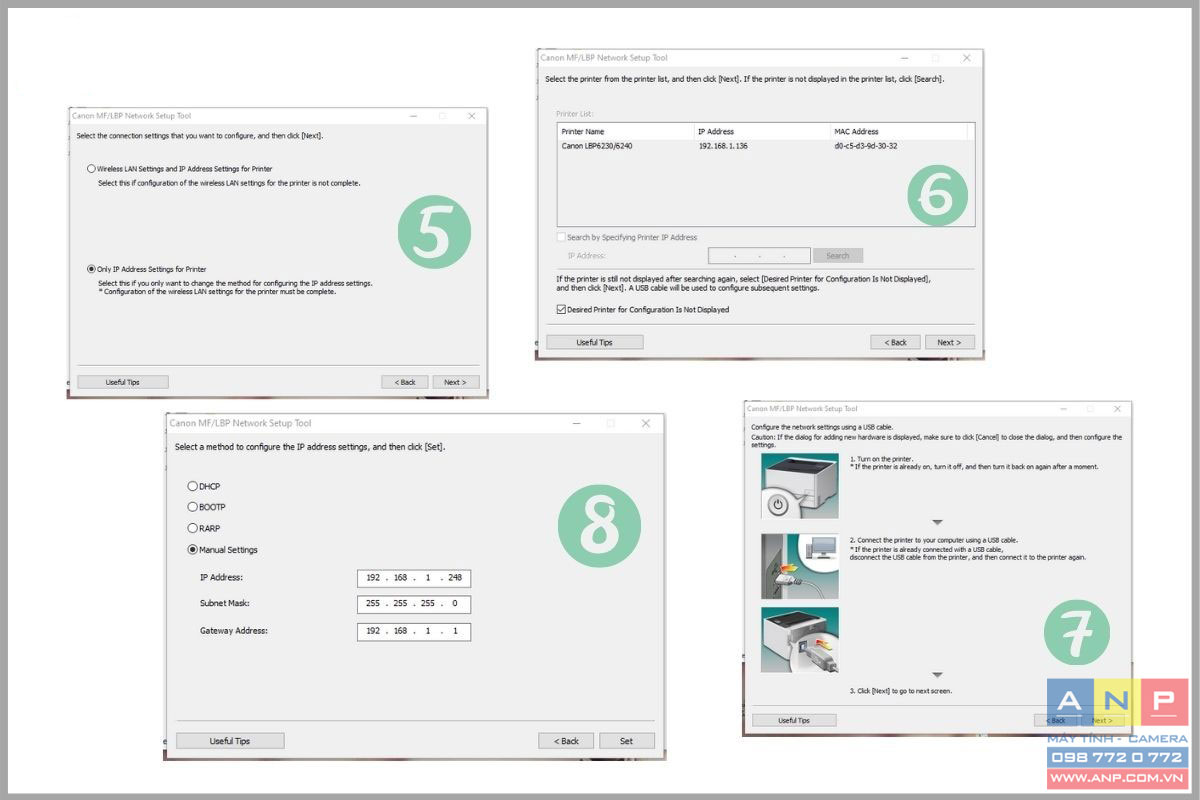Image resolution: width=1200 pixels, height=800 pixels.
Task: Select Wireless LAN Settings and IP Address Settings radio
Action: click(x=91, y=169)
